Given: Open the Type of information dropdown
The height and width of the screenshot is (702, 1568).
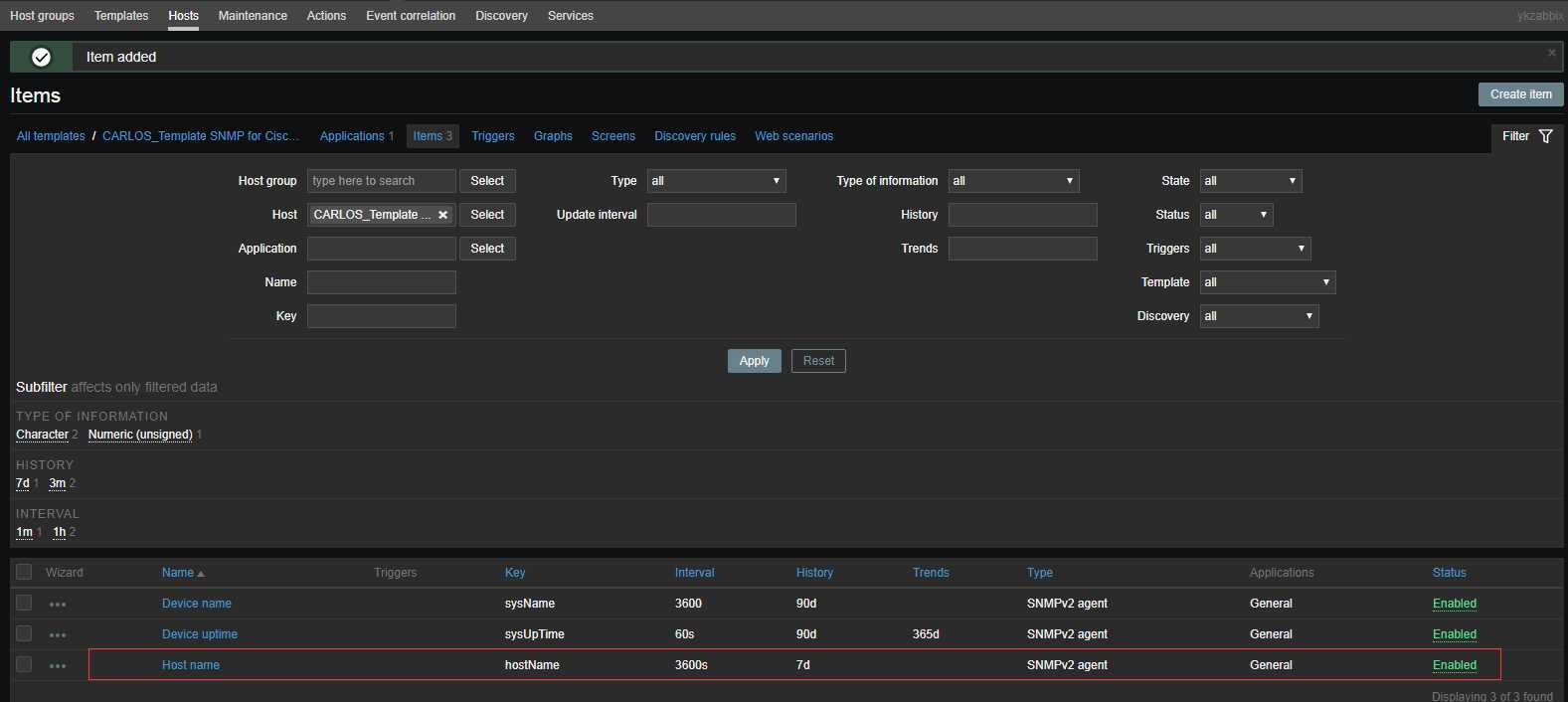Looking at the screenshot, I should click(1013, 181).
